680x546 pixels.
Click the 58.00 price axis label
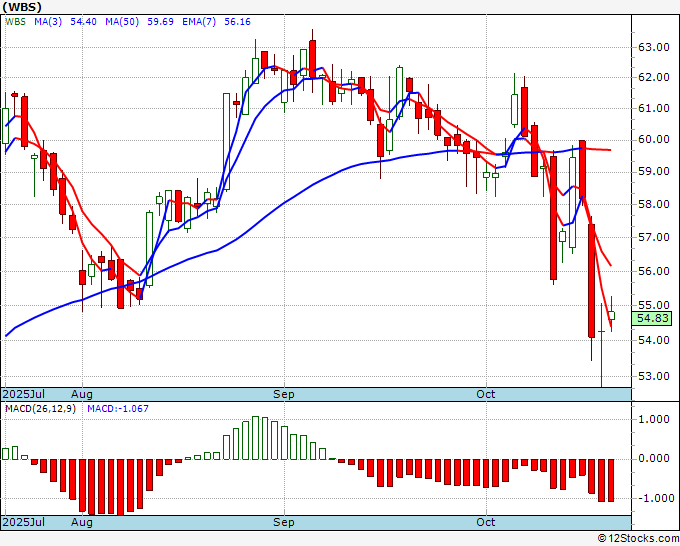654,204
